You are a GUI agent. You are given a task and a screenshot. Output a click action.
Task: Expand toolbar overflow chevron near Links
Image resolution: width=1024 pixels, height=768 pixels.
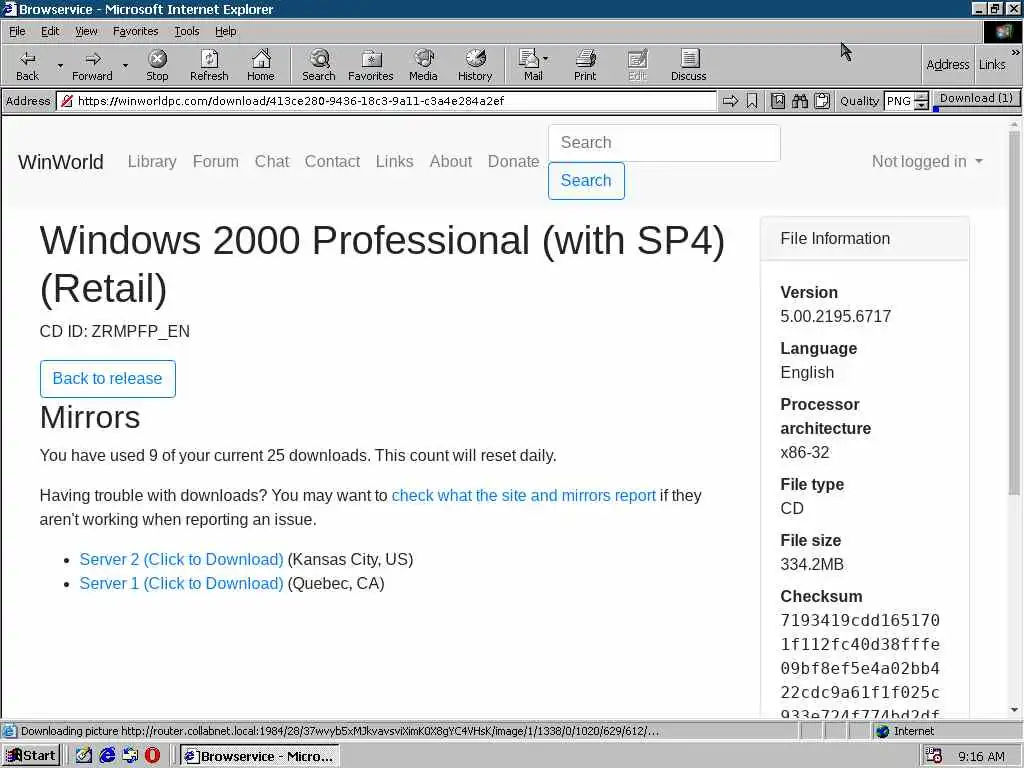(1016, 52)
